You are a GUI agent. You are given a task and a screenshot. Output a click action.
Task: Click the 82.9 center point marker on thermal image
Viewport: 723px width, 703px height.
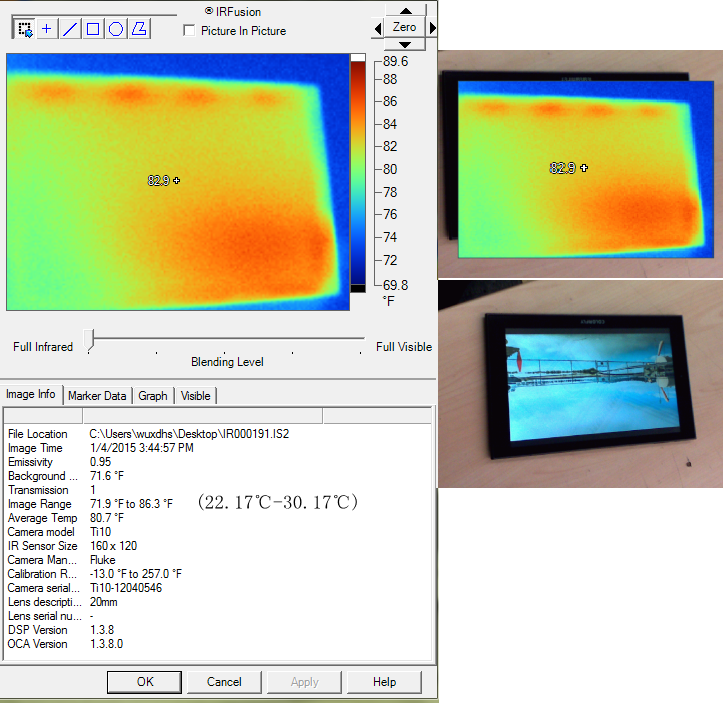point(177,181)
